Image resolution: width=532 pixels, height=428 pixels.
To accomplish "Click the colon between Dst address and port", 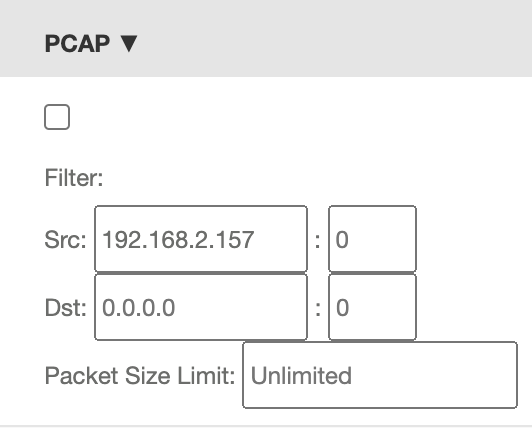I will (x=318, y=309).
